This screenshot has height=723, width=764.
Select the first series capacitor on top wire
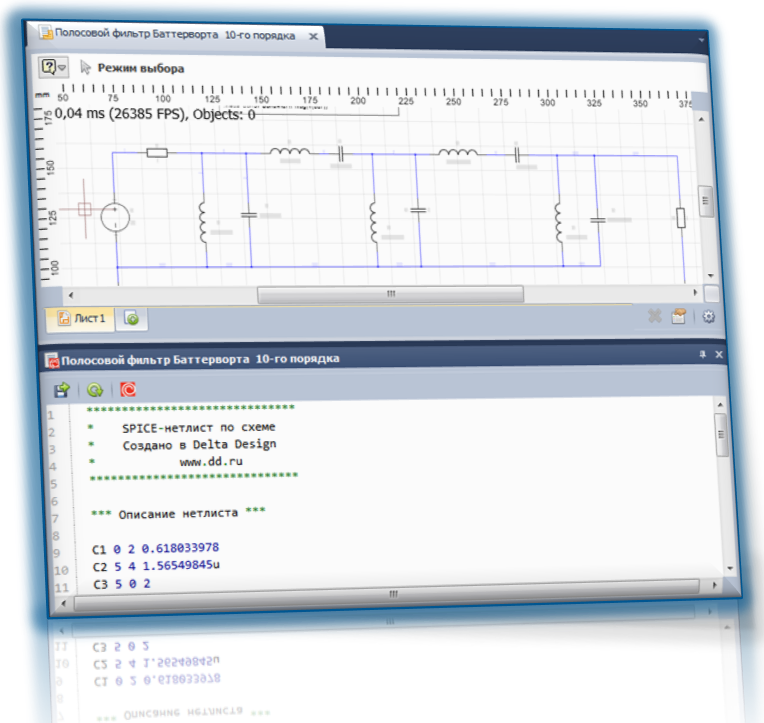[341, 154]
